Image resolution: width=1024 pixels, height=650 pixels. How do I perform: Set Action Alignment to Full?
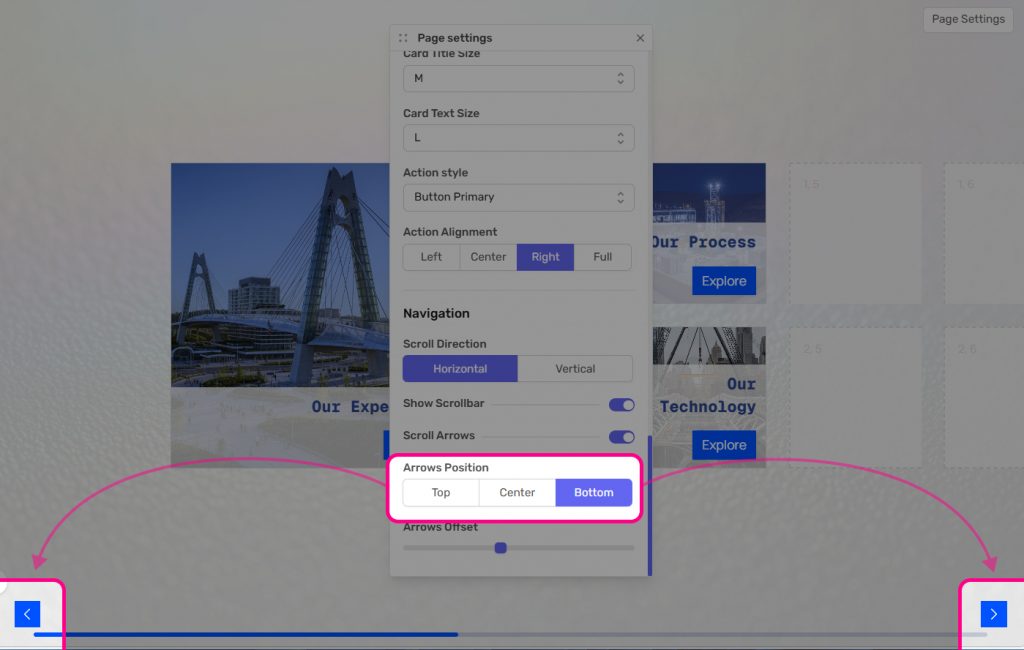[x=602, y=257]
